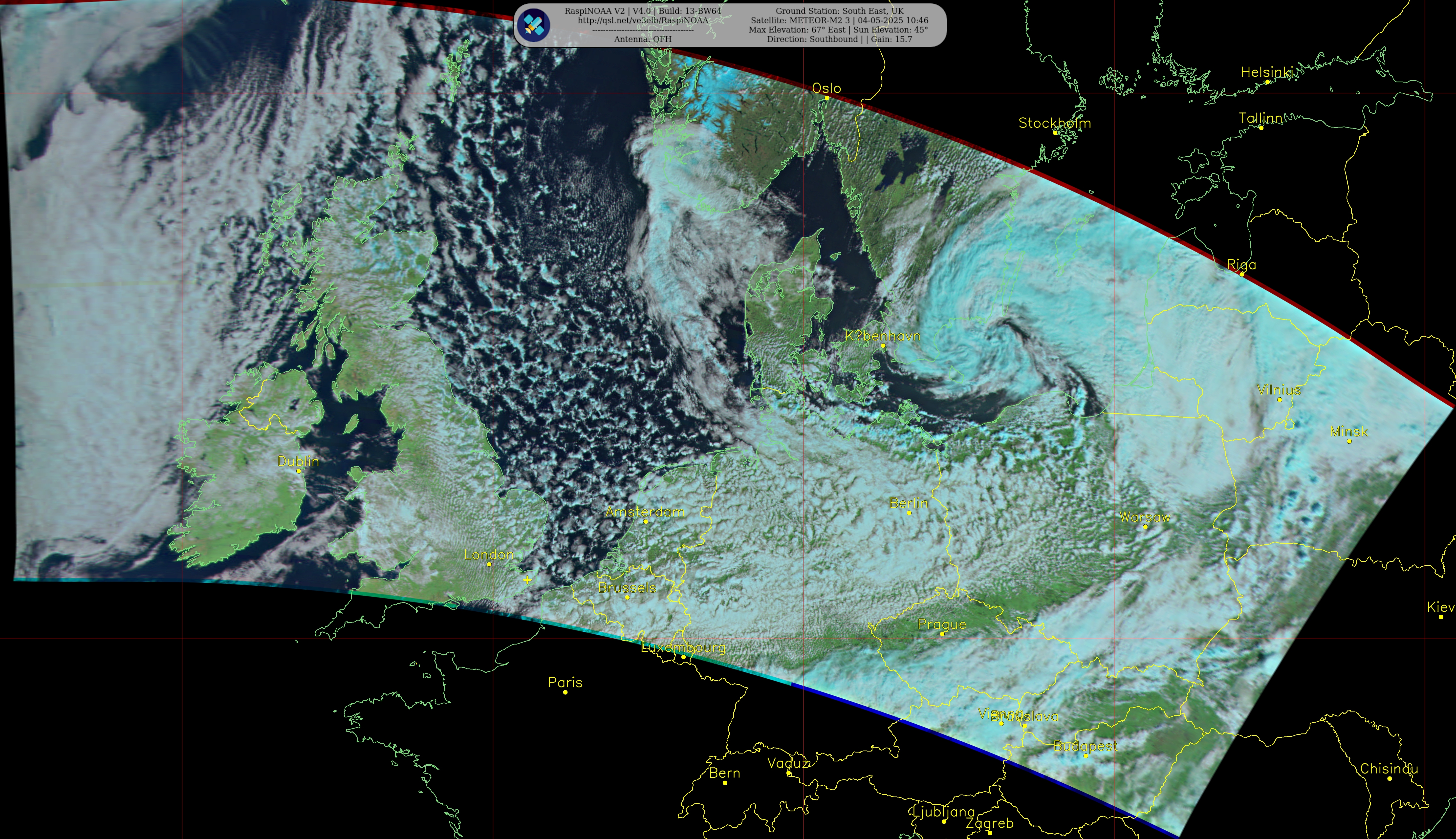Screen dimensions: 1456x839
Task: Click the Tallinn city label
Action: point(1261,118)
